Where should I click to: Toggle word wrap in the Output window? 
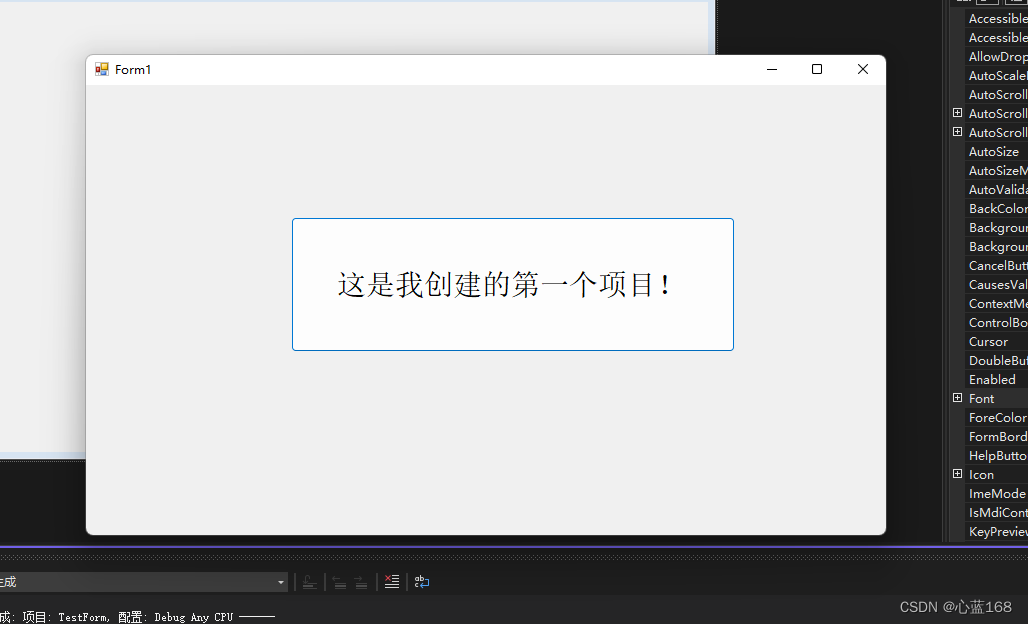(421, 582)
